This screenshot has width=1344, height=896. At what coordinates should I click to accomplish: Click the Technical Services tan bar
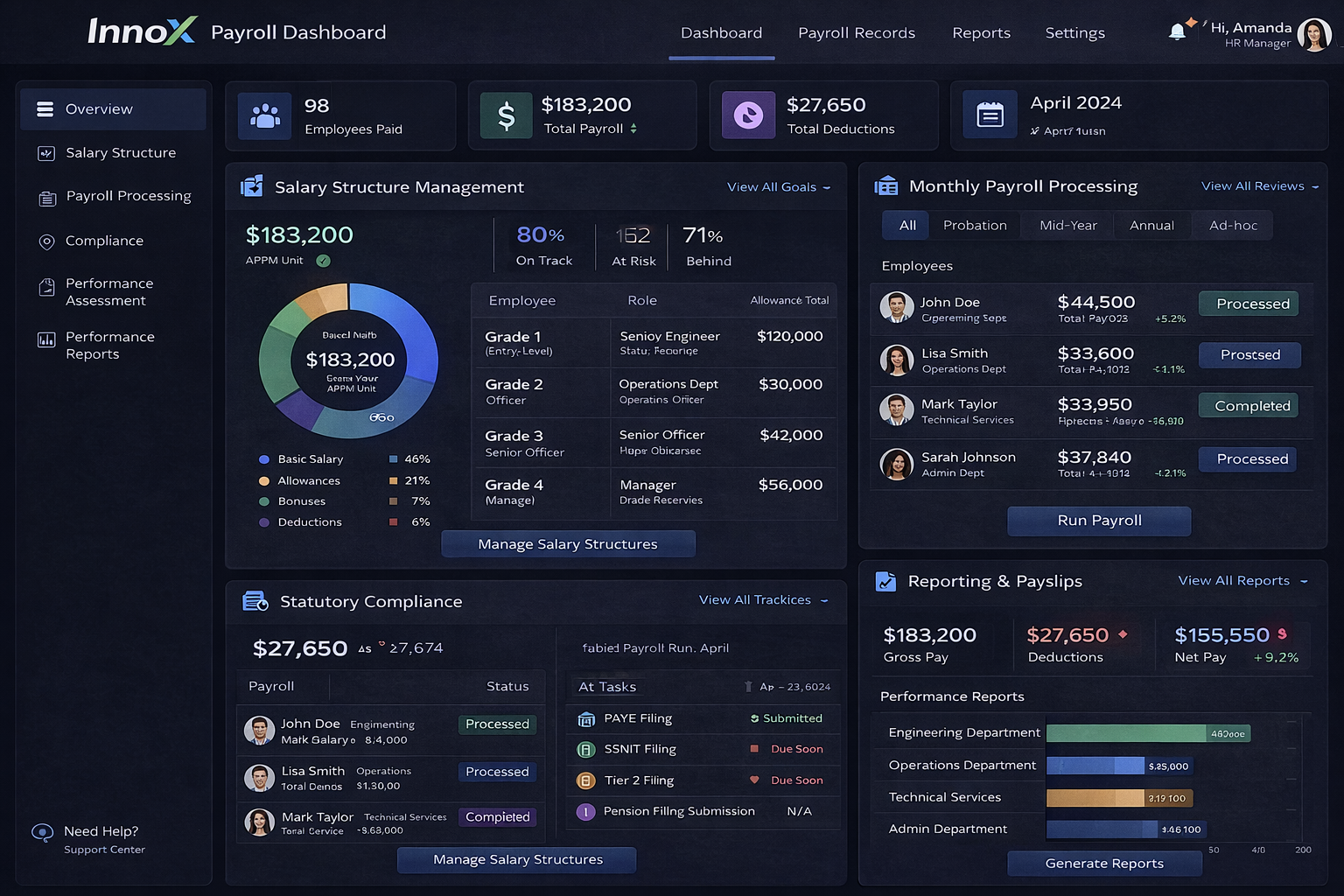(1120, 798)
